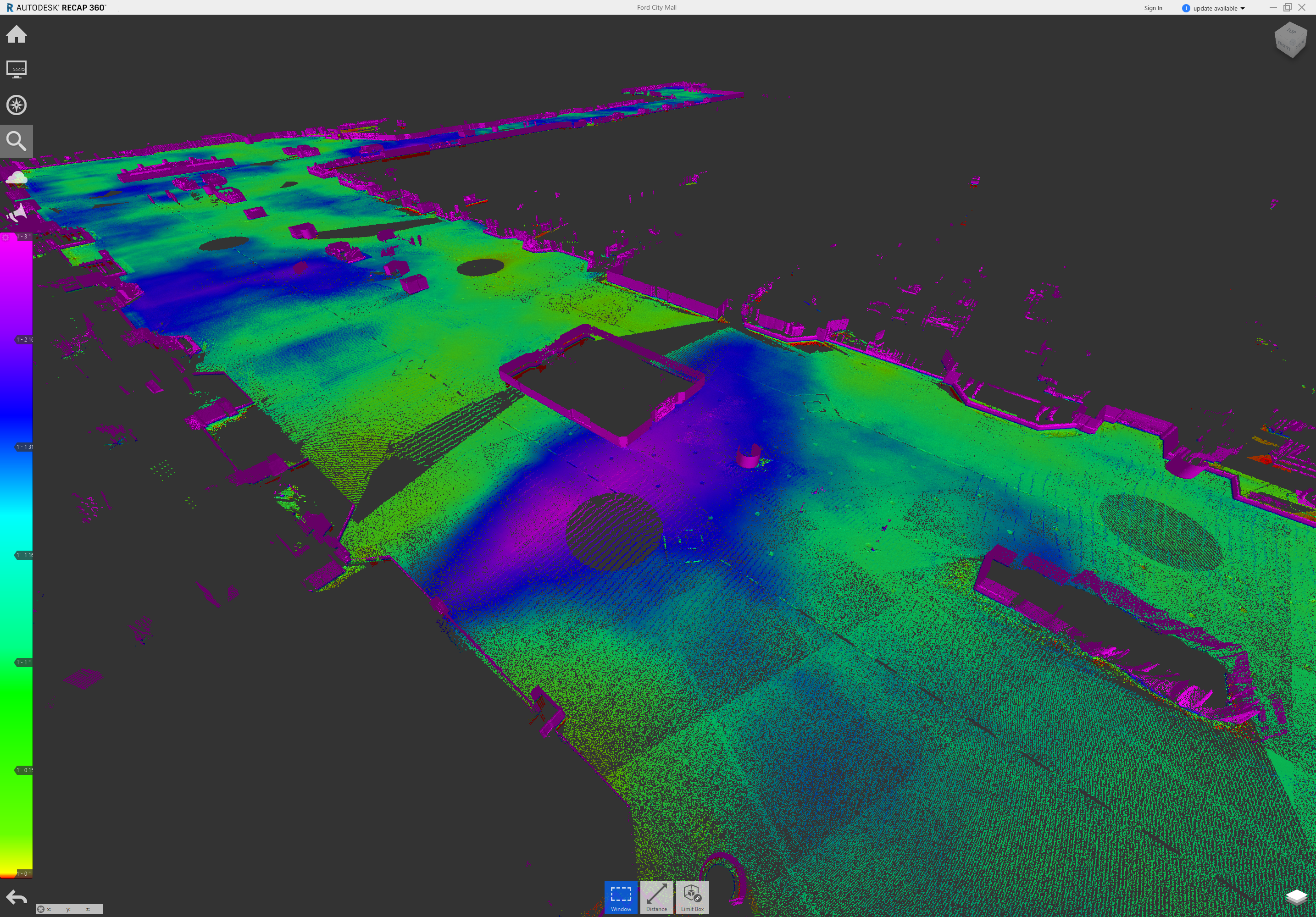Click the Autodesk ReCap 360 logo

tap(55, 7)
